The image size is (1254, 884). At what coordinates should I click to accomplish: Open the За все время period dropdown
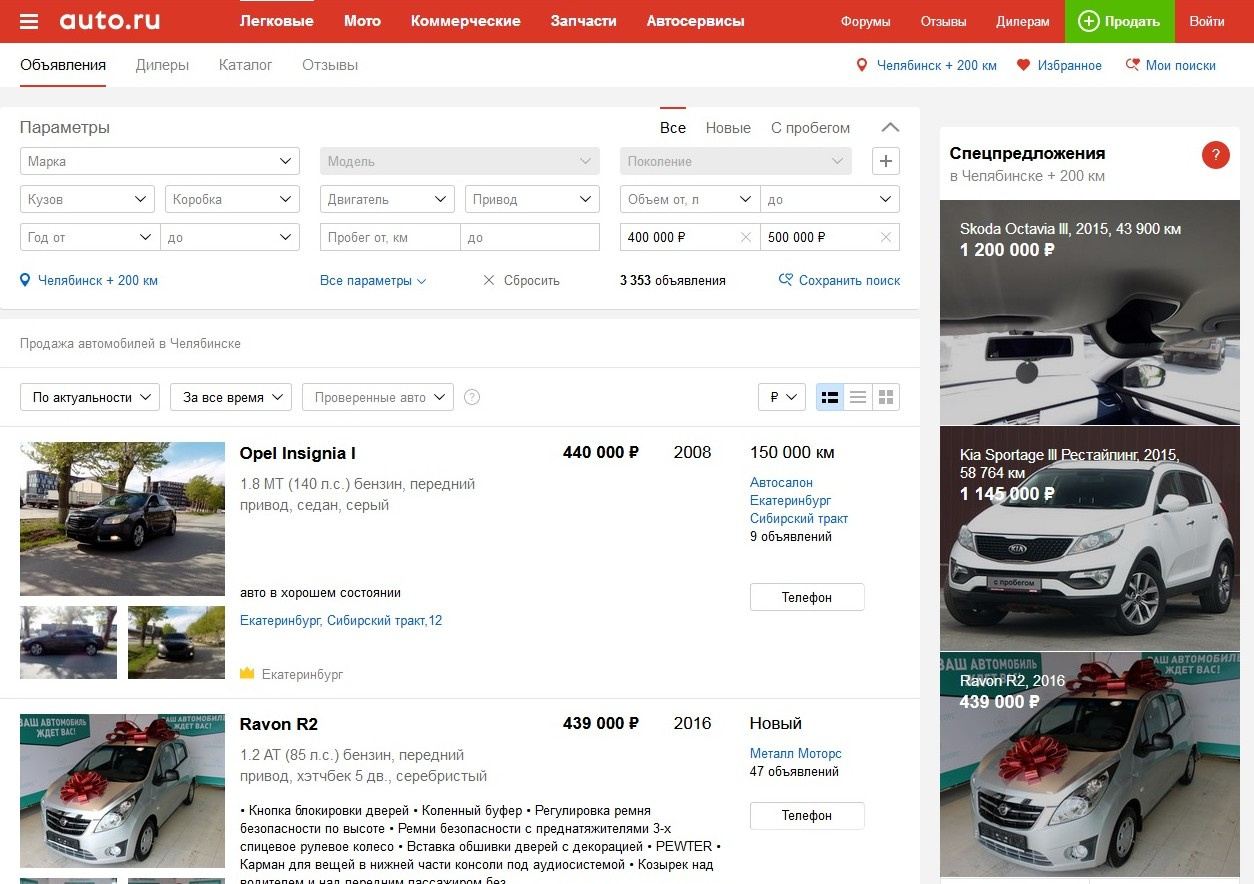tap(231, 397)
